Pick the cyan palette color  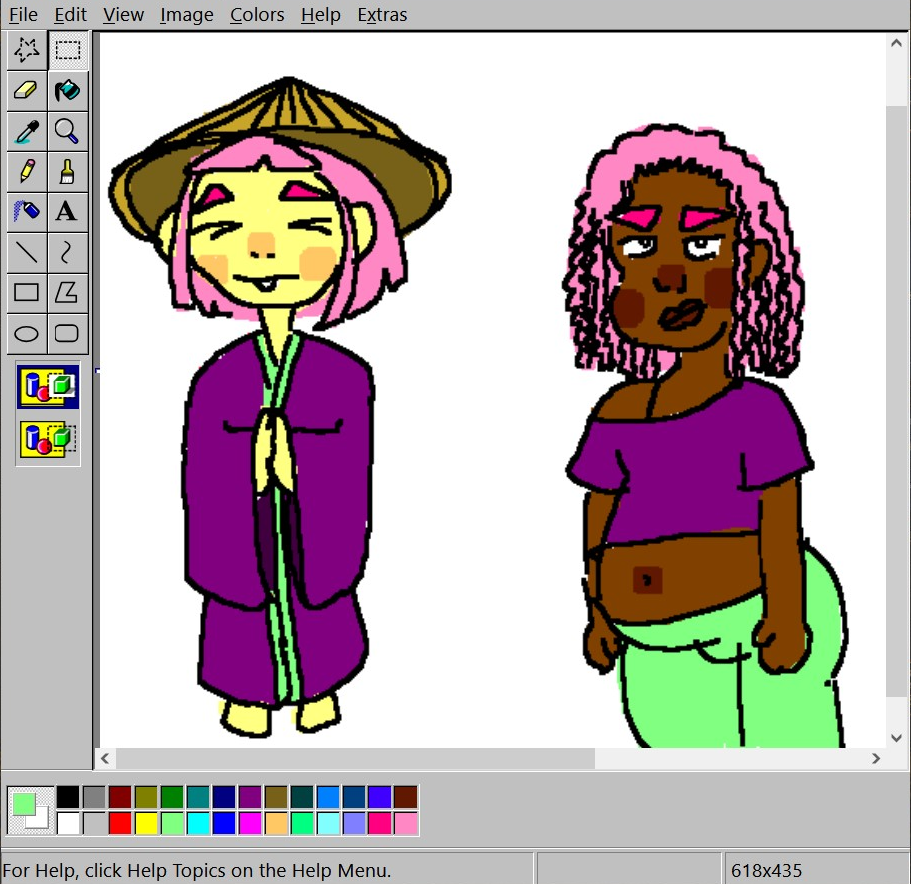pos(198,824)
